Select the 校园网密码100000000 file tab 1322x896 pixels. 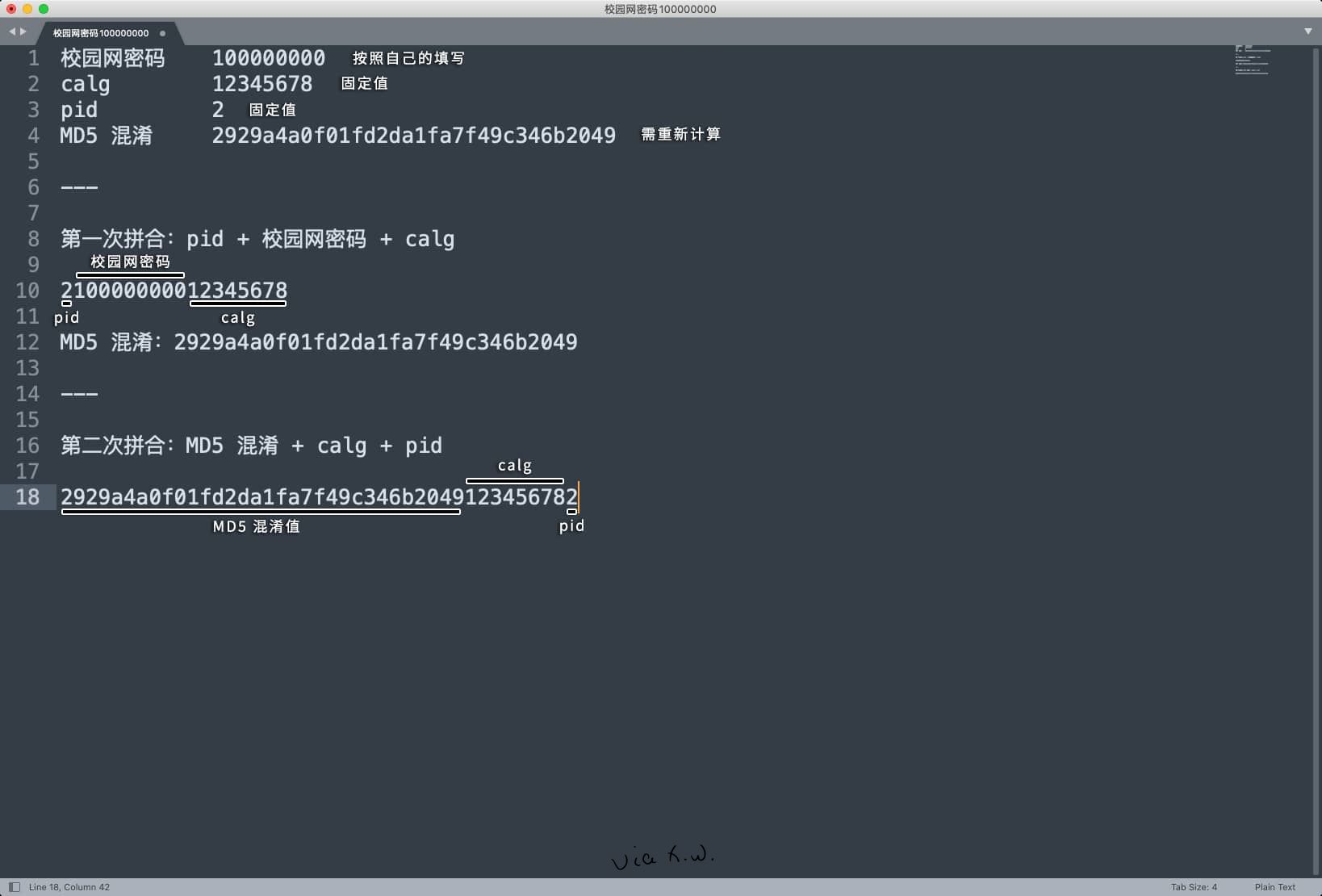(101, 33)
